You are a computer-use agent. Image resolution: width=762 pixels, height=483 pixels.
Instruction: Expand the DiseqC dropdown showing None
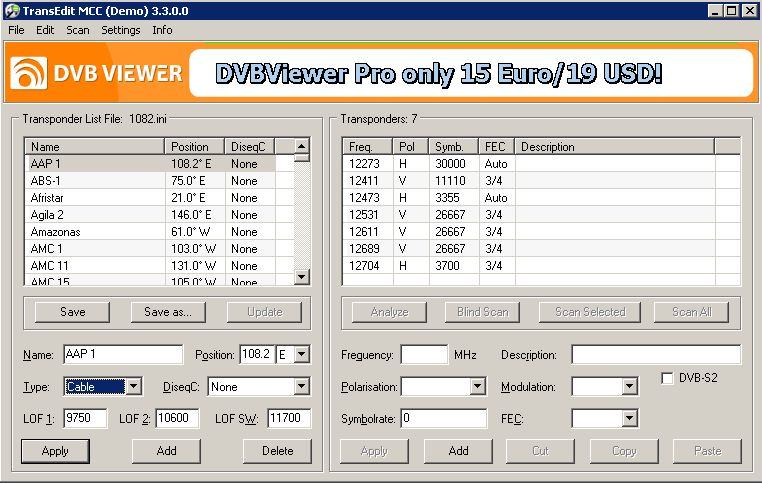[x=301, y=387]
